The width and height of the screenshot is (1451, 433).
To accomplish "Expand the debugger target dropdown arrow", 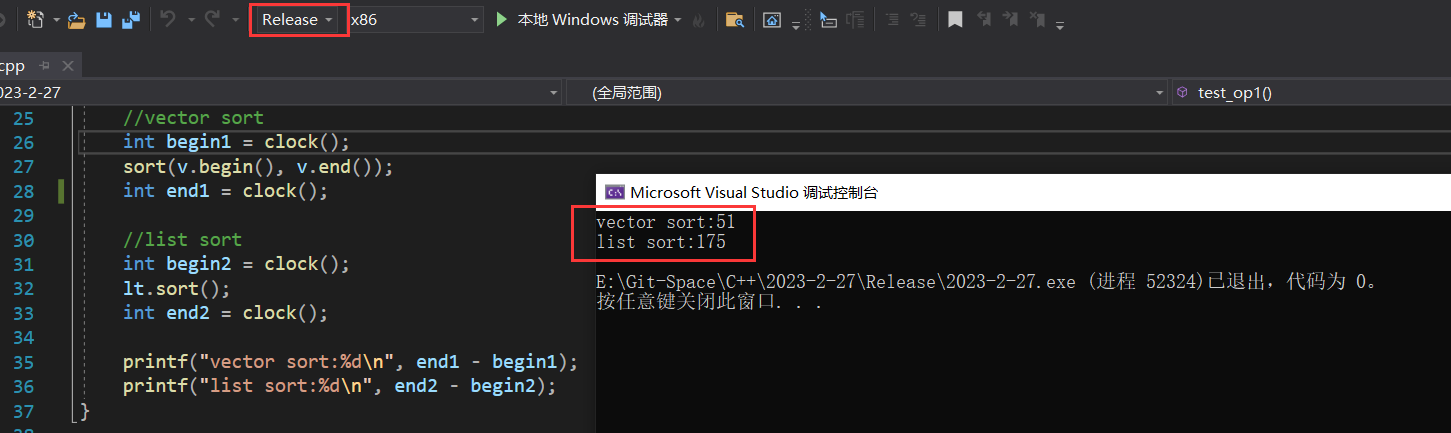I will [678, 20].
